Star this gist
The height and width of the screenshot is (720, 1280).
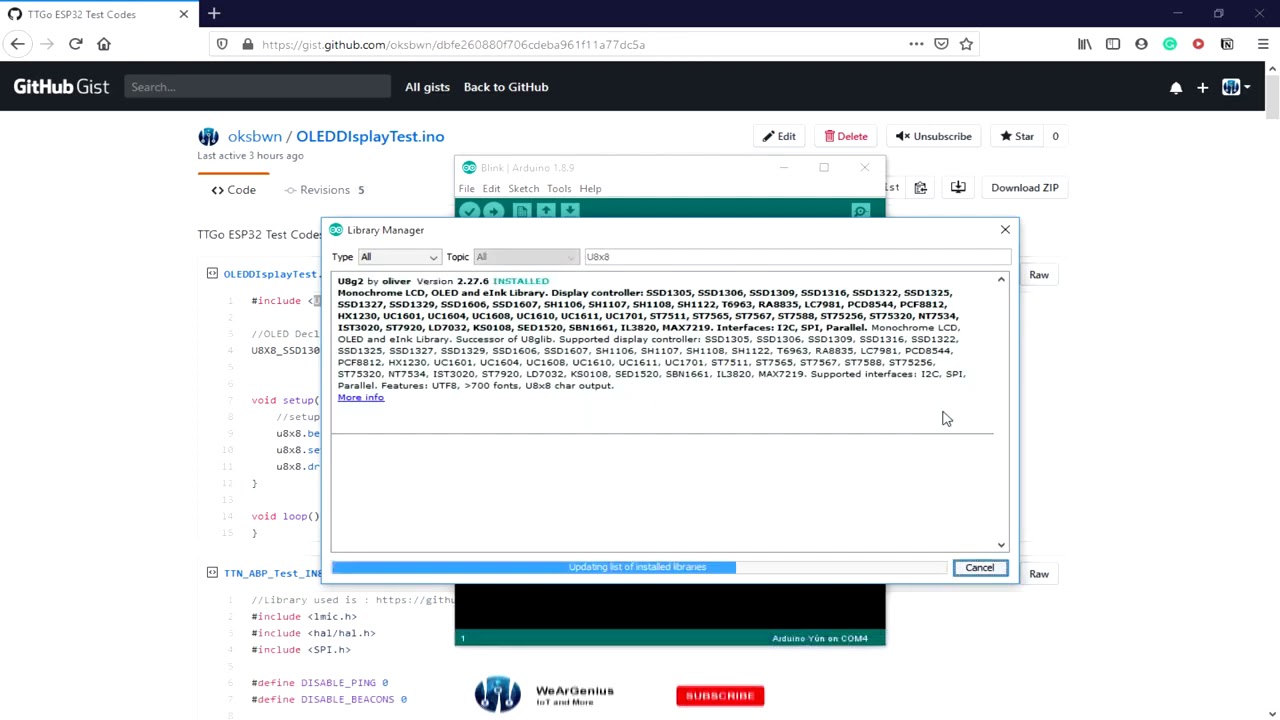click(x=1017, y=136)
